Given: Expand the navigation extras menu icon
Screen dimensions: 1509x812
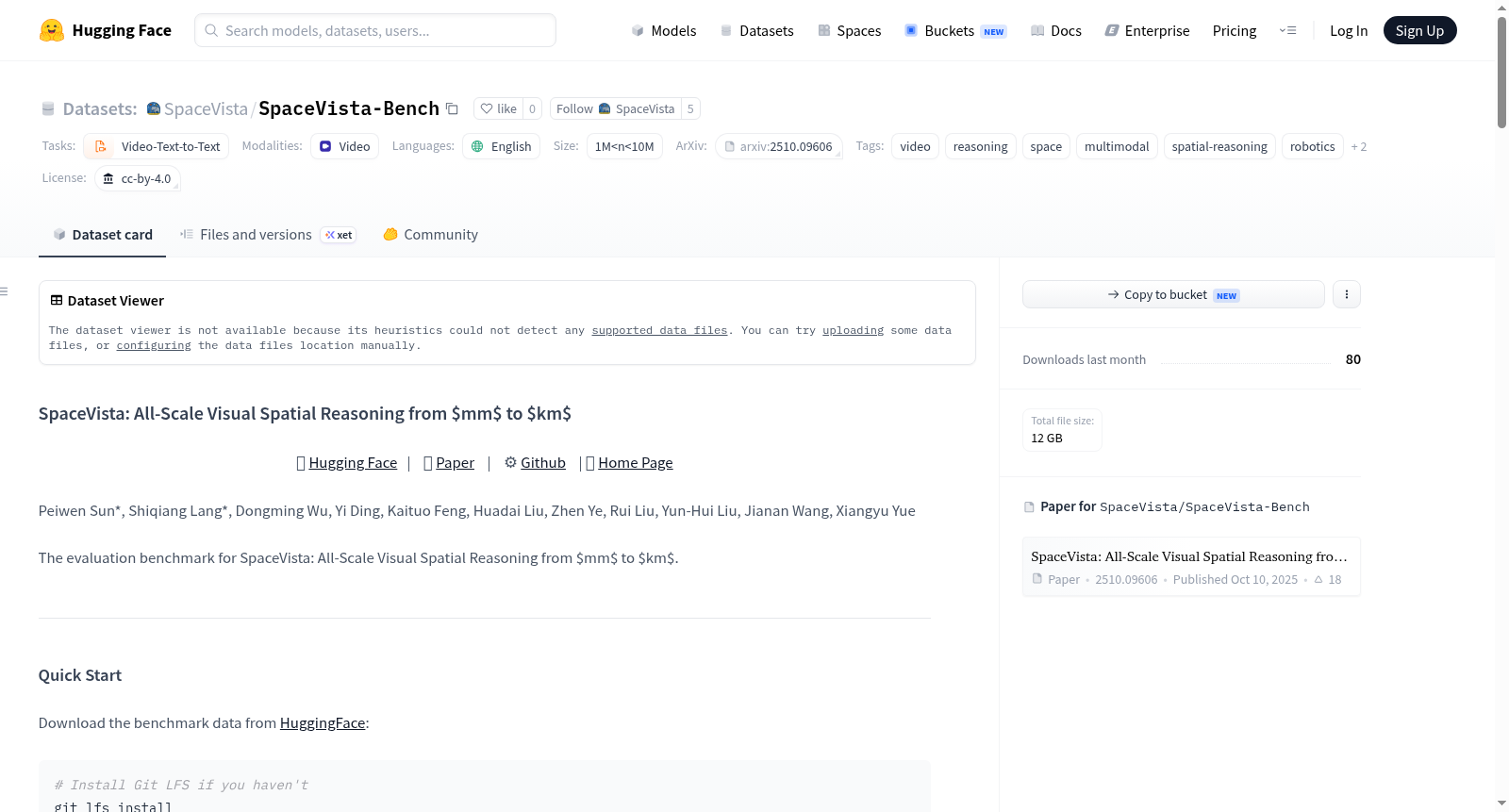Looking at the screenshot, I should [1287, 30].
